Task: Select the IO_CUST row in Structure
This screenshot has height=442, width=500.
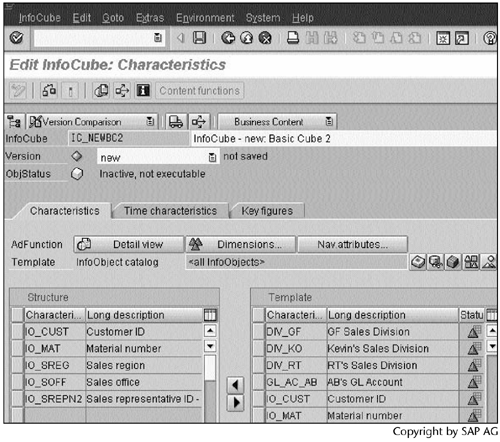Action: pos(18,332)
